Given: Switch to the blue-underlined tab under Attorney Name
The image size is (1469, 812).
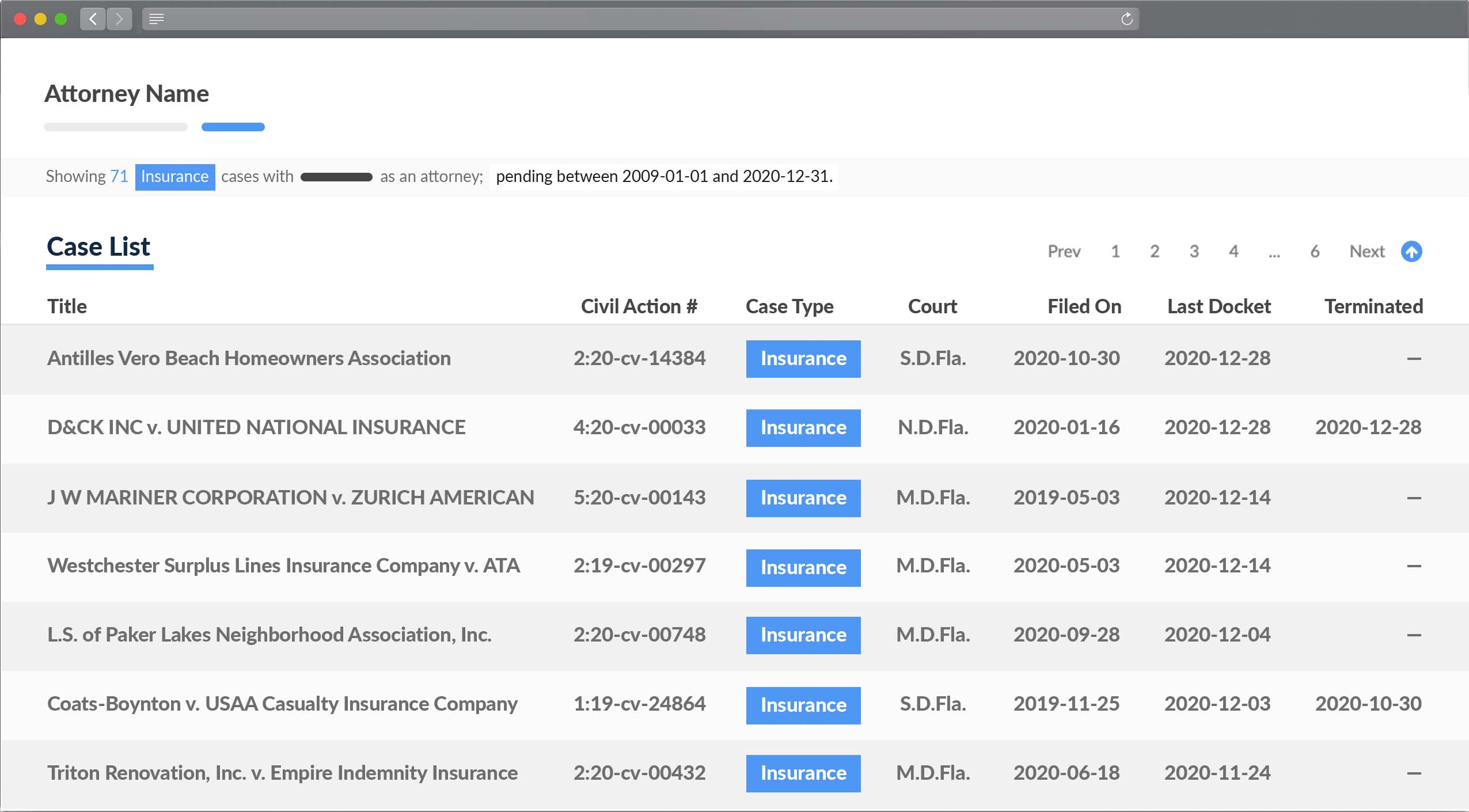Looking at the screenshot, I should pos(233,127).
